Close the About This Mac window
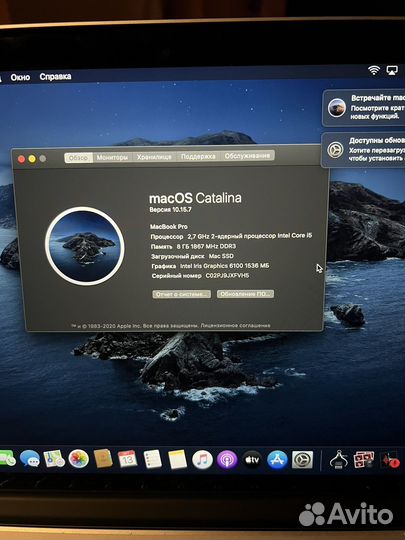The height and width of the screenshot is (540, 405). [21, 159]
